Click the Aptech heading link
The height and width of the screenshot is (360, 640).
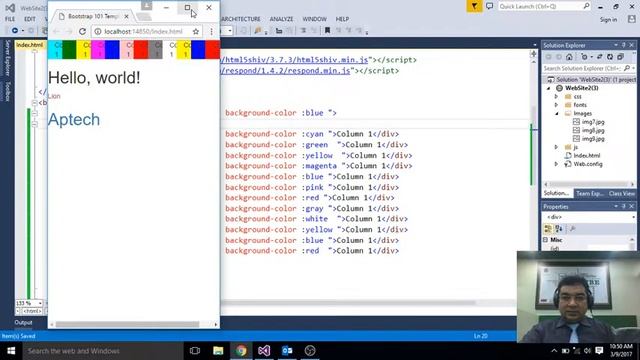74,120
